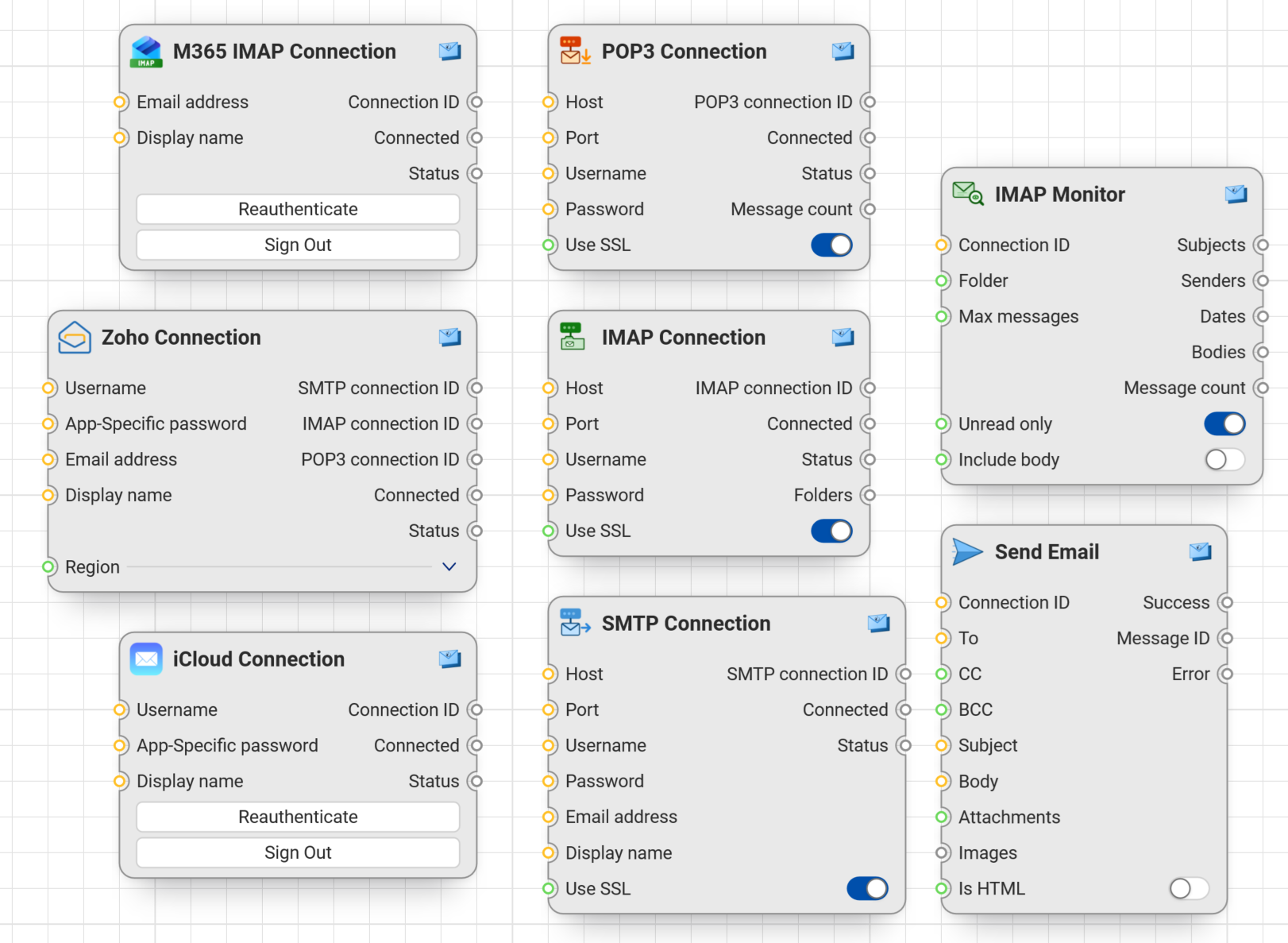
Task: Click the POP3 connection ID output on Zoho Connection
Action: [x=476, y=459]
